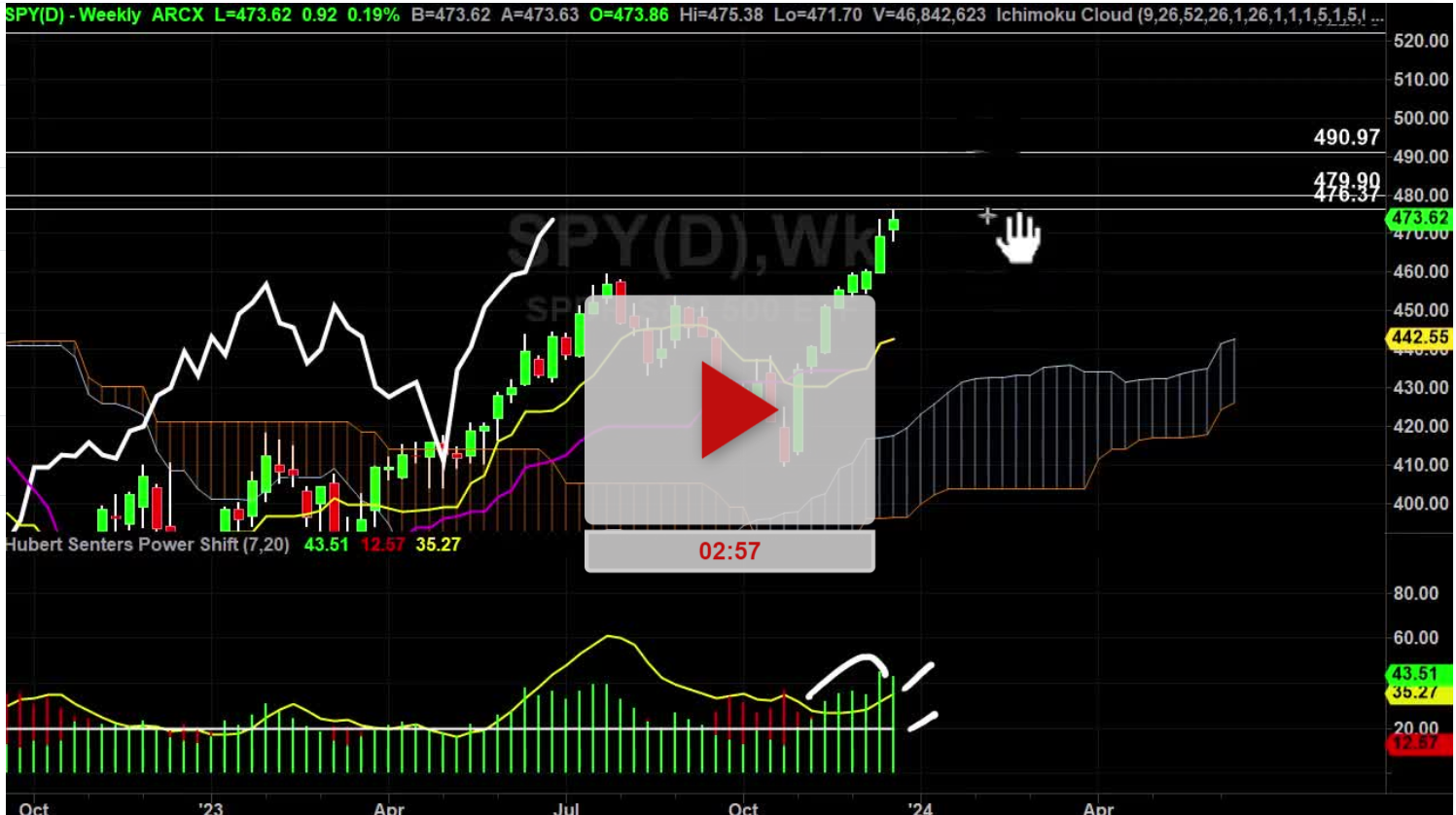Screen dimensions: 1456x815
Task: Click the Hi=475.38 high price readout
Action: point(721,15)
